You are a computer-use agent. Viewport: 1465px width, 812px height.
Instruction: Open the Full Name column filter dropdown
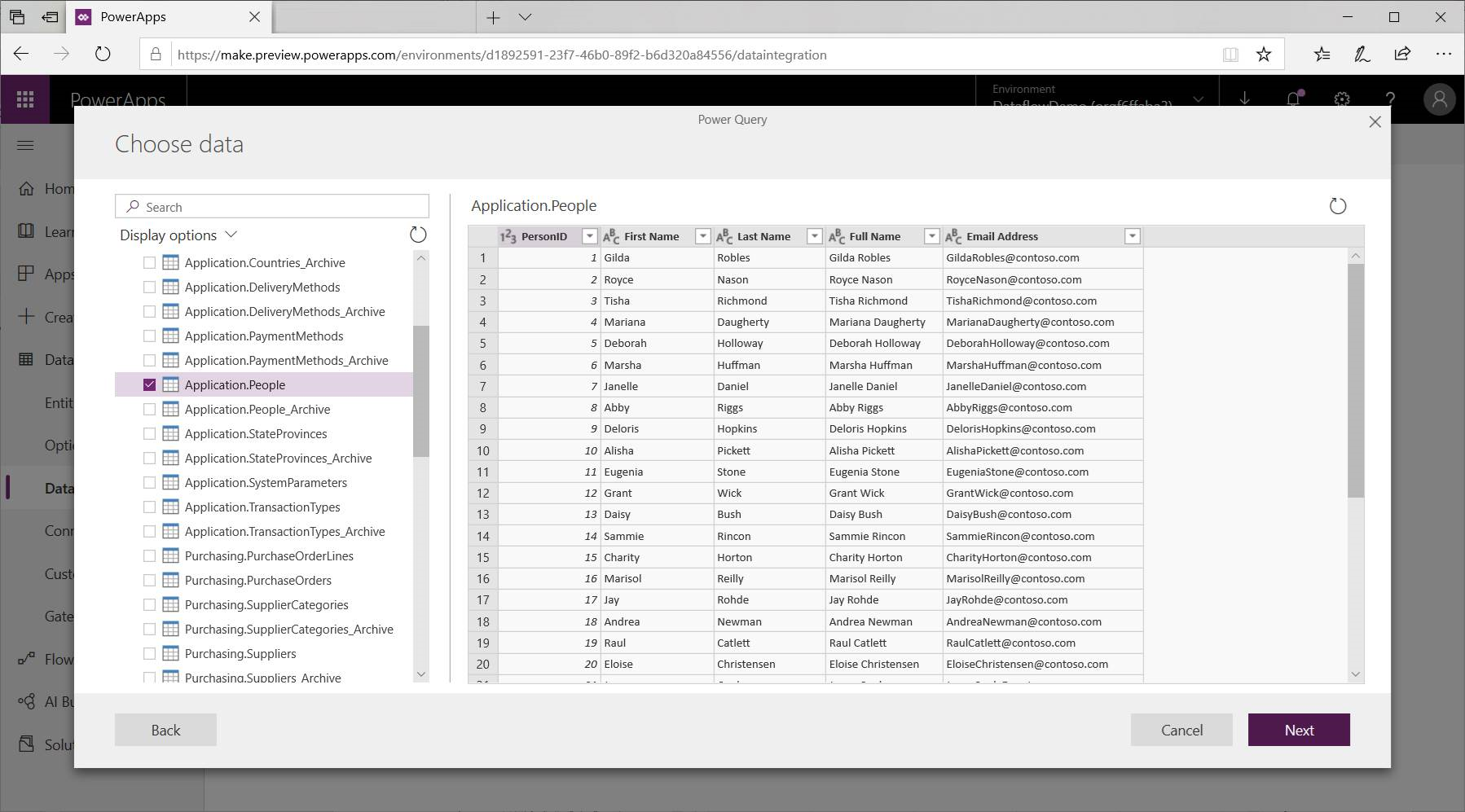931,236
